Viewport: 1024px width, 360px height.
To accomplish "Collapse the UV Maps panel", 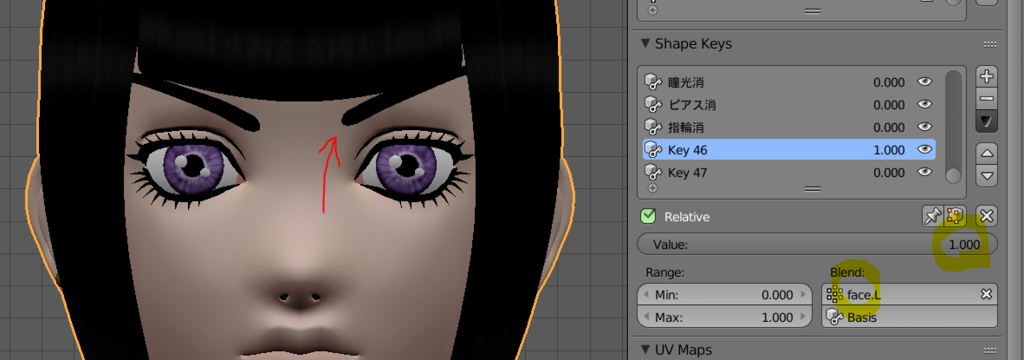I will point(645,350).
